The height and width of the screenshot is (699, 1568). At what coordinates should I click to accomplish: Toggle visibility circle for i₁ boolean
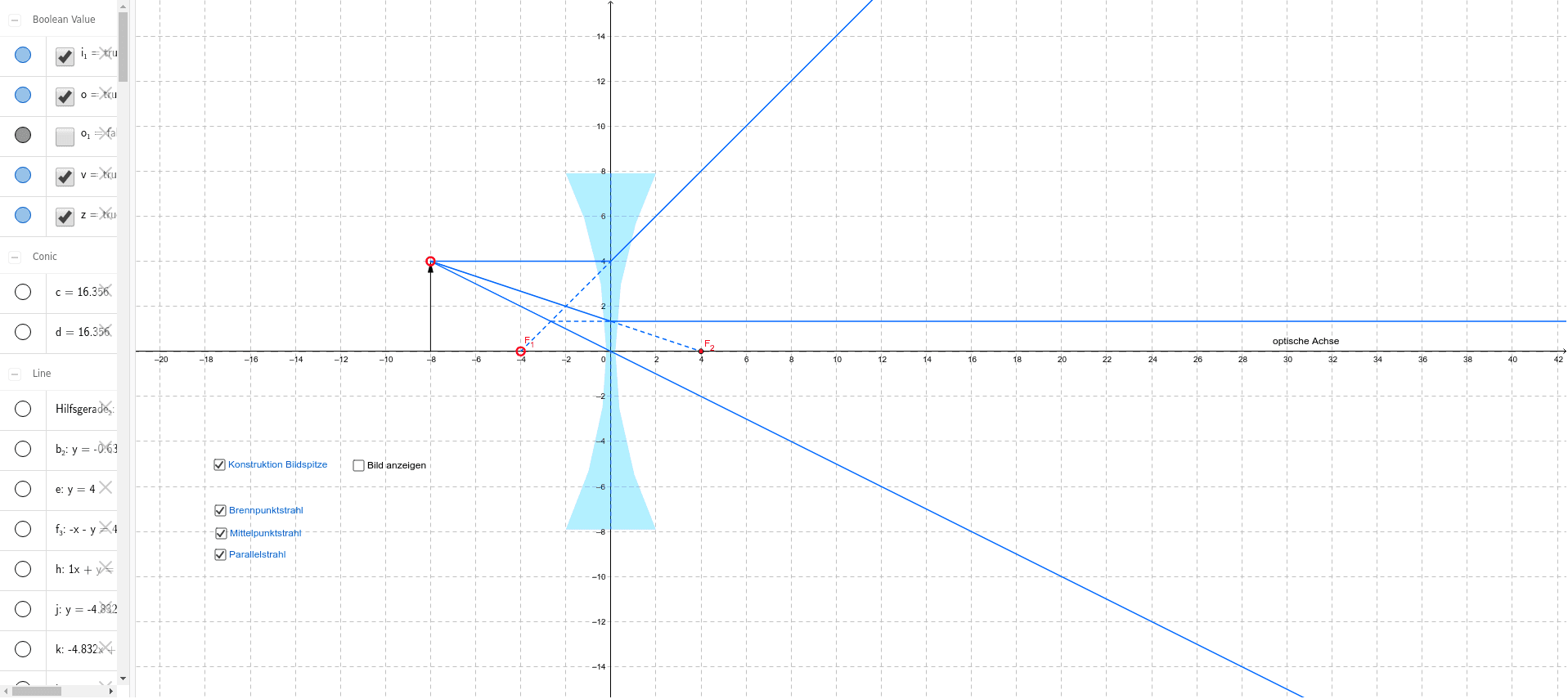(23, 55)
